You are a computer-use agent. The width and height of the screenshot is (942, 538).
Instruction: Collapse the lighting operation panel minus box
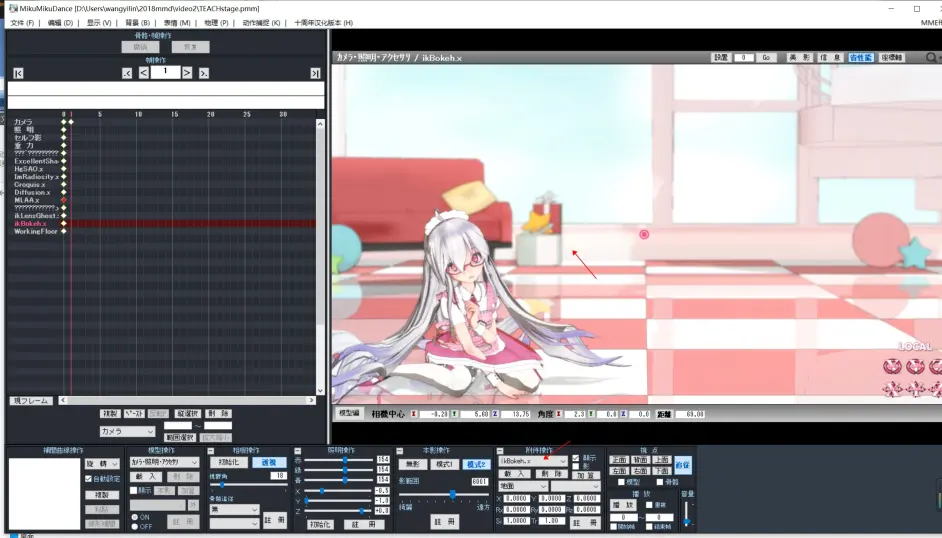297,450
